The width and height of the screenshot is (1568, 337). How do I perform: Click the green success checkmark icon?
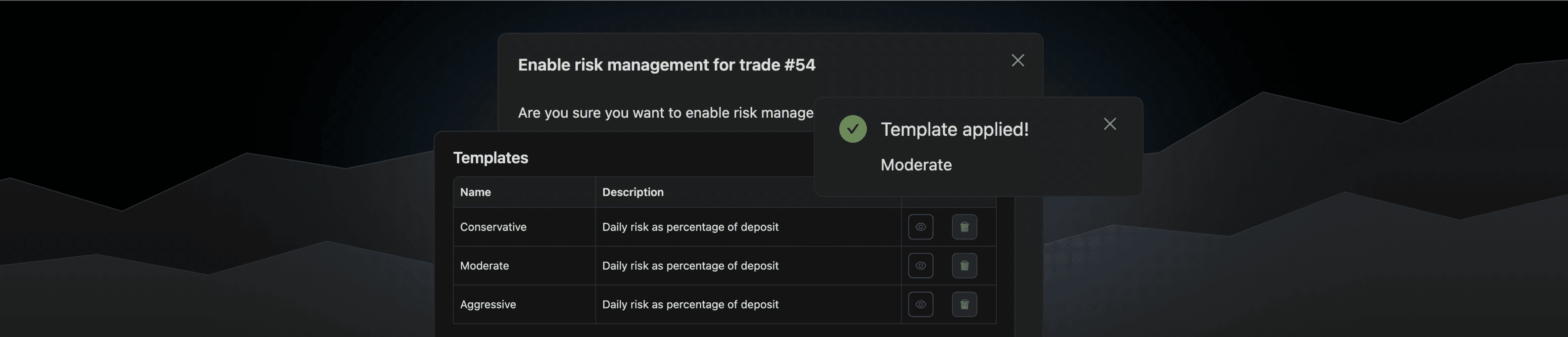[853, 129]
